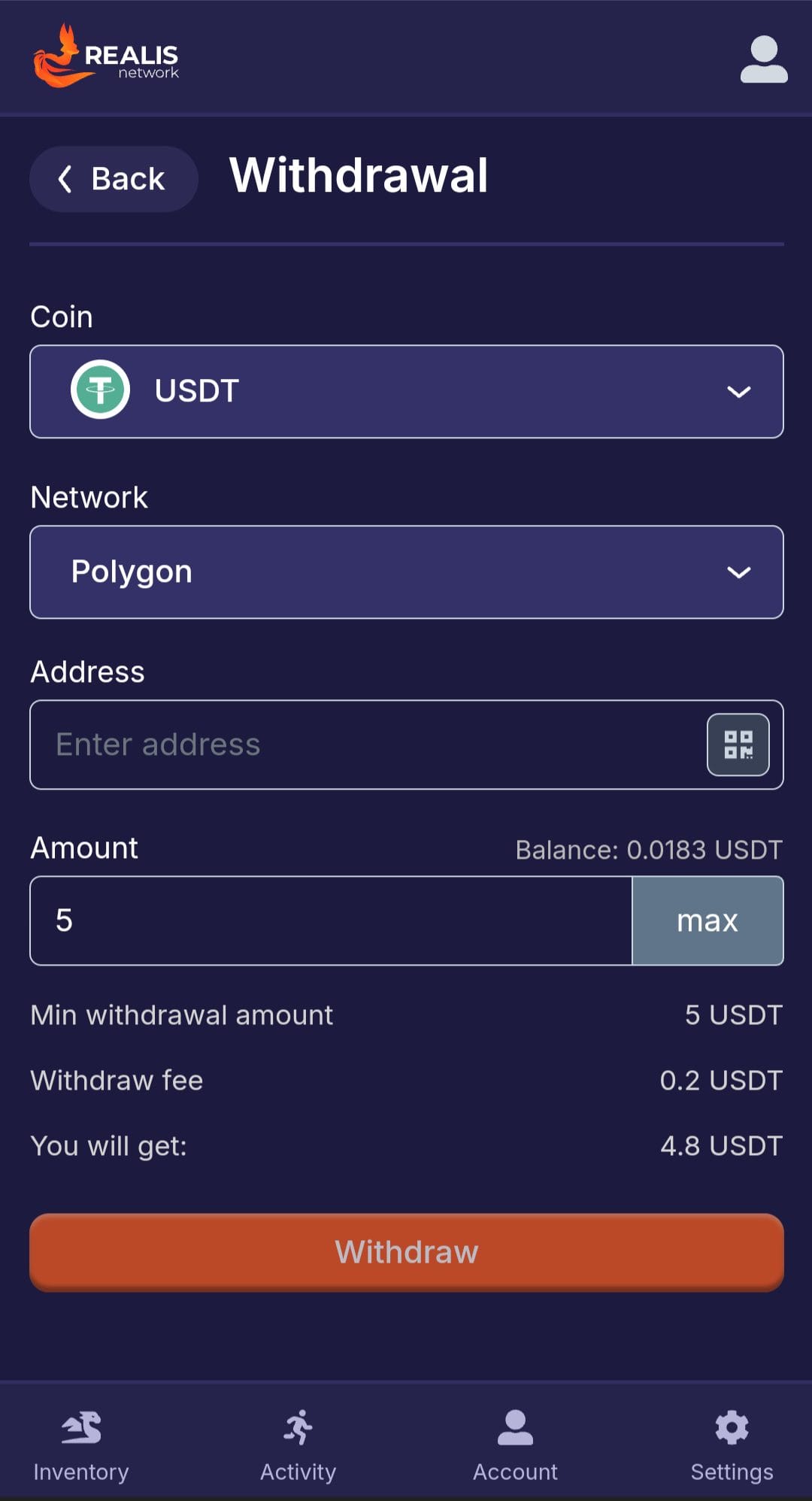
Task: Open the Account tab label
Action: point(515,1472)
